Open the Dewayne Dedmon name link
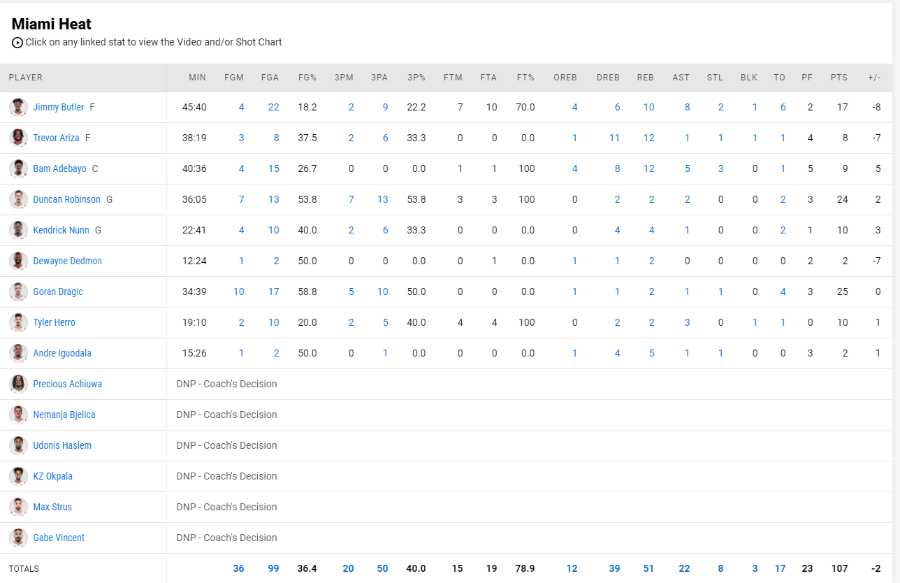 coord(68,261)
